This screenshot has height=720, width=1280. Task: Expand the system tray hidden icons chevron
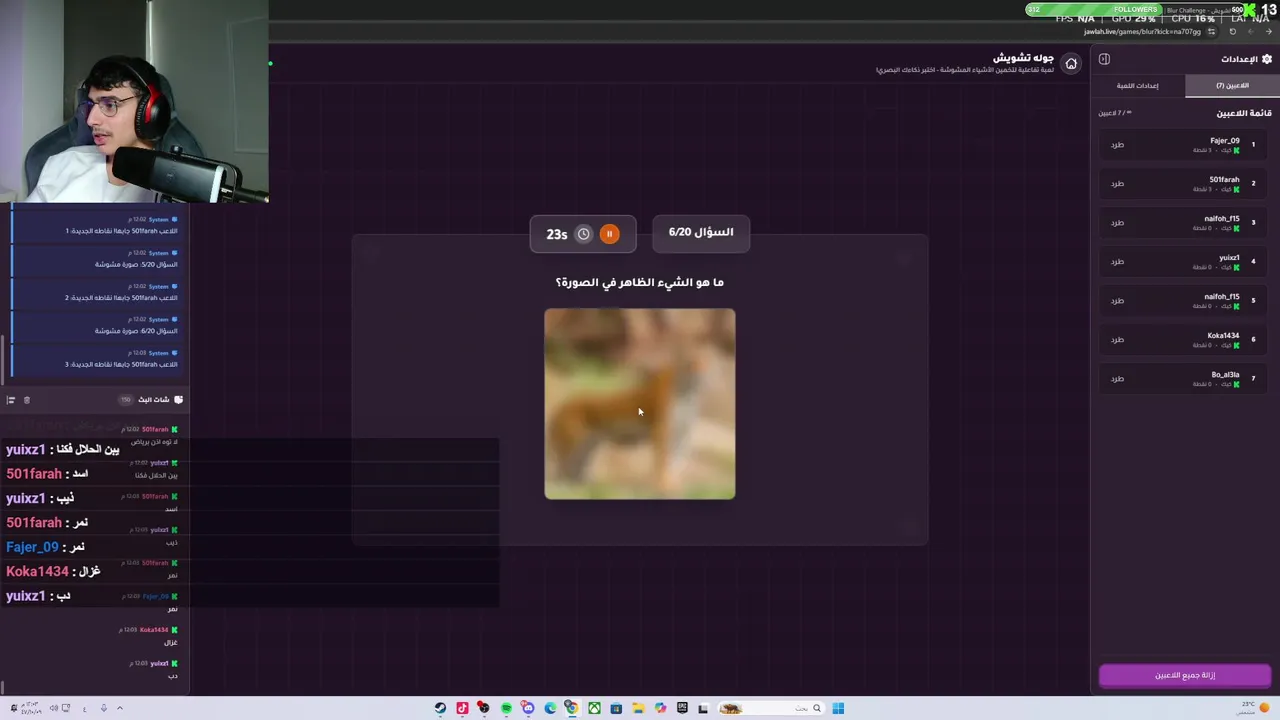coord(119,709)
